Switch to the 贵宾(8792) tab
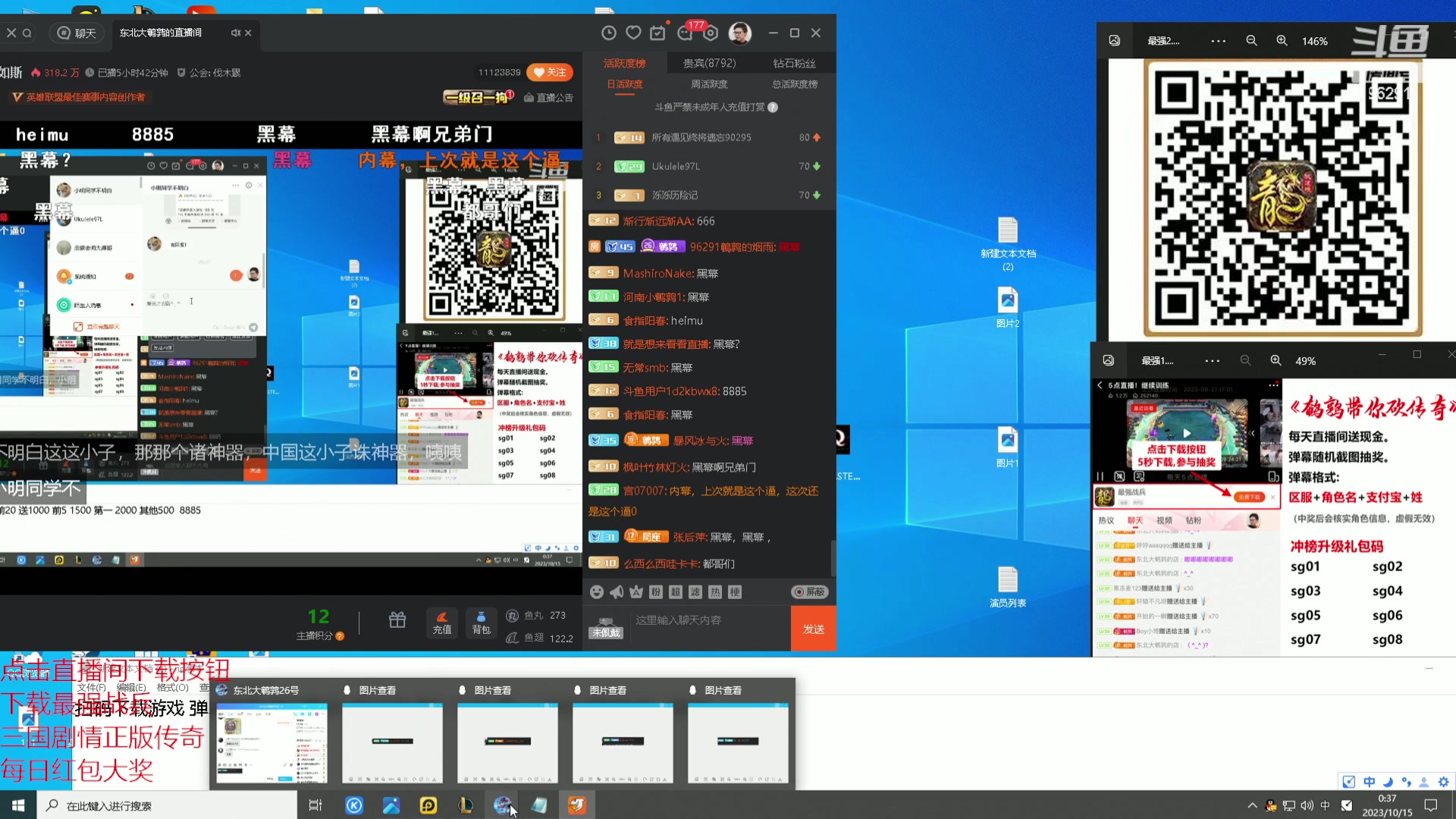 pyautogui.click(x=709, y=63)
